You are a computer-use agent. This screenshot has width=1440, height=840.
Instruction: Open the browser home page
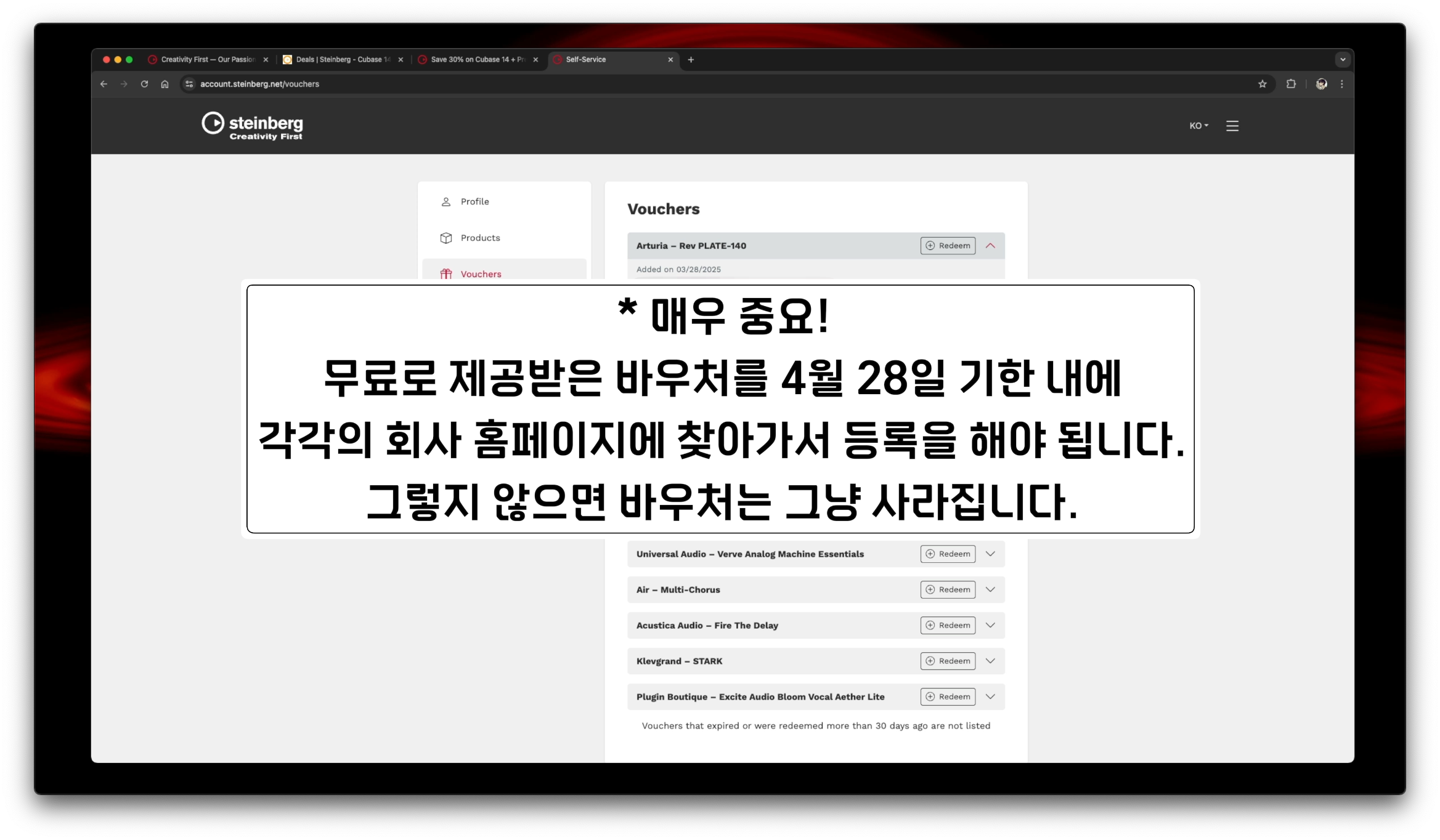[x=165, y=84]
